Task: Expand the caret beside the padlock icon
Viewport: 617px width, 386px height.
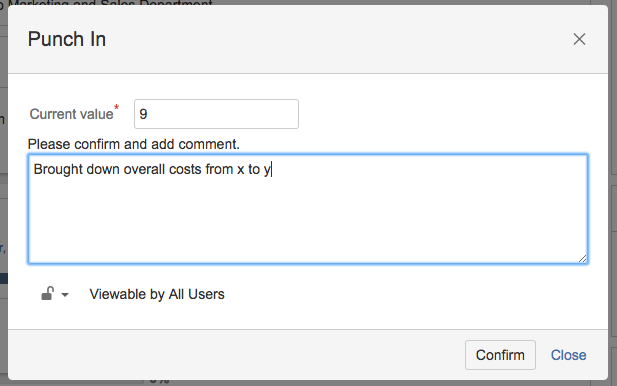Action: pyautogui.click(x=65, y=294)
